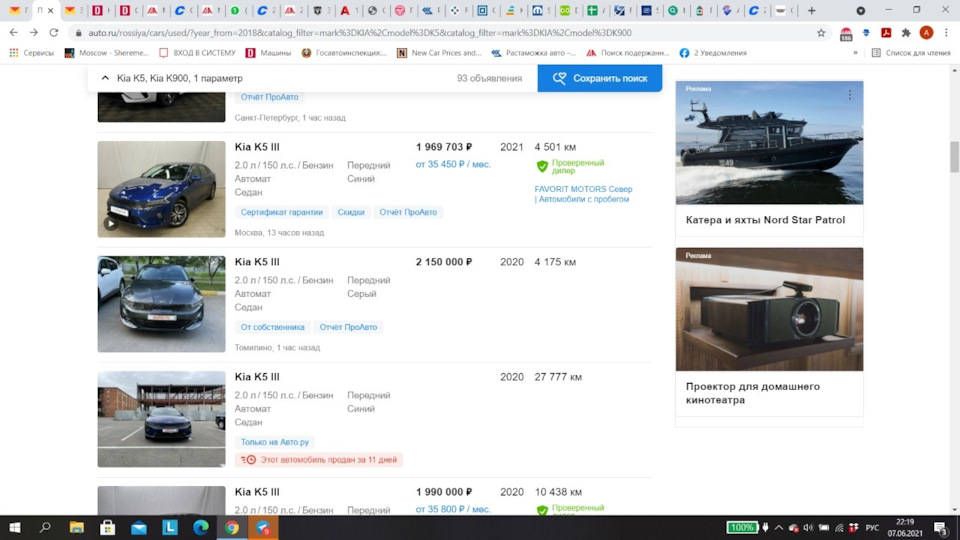Open Отчёт ПроАвто on the 2 150 000 ₽ listing
The image size is (960, 540).
click(348, 327)
